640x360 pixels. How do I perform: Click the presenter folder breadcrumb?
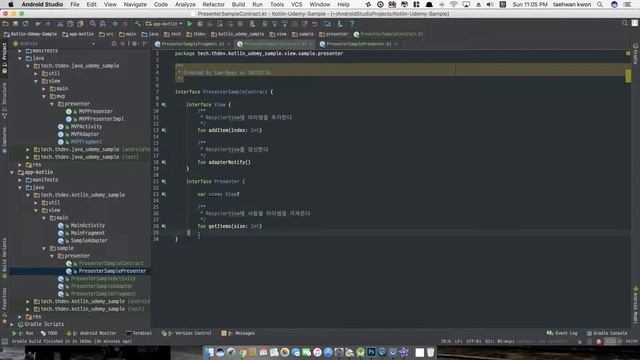point(333,34)
